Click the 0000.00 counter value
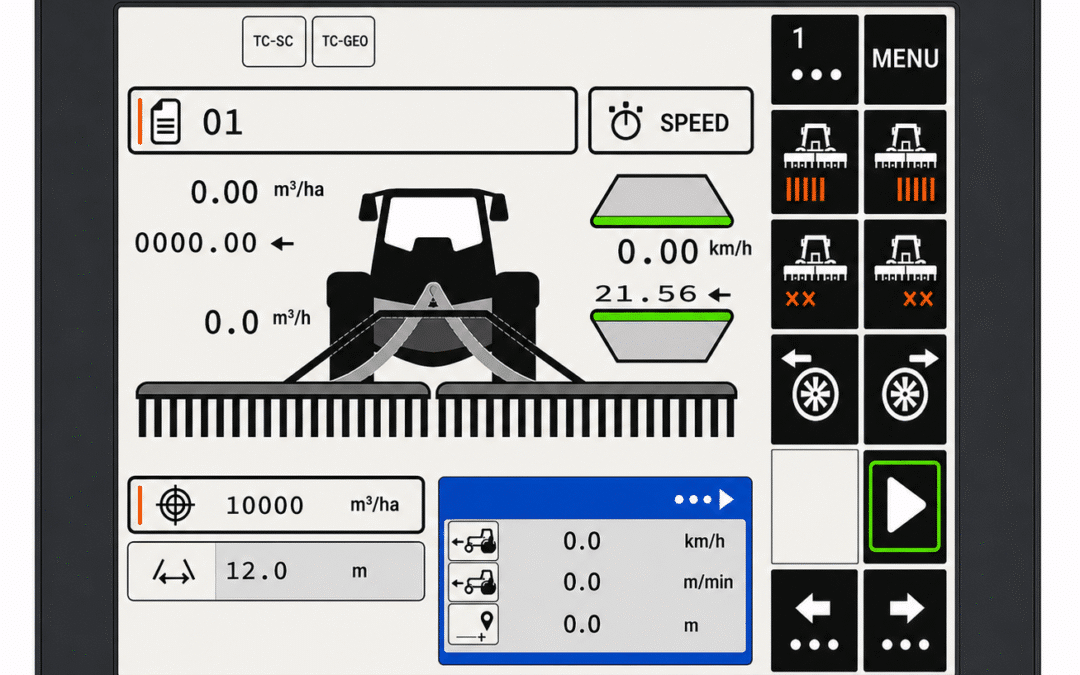The image size is (1080, 675). [x=196, y=243]
